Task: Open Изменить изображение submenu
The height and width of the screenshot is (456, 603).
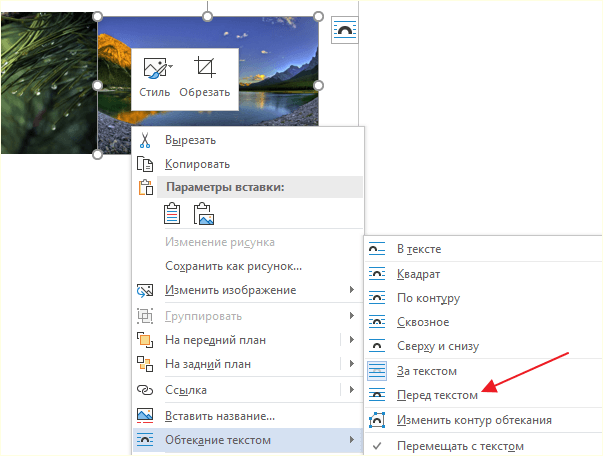Action: (248, 290)
